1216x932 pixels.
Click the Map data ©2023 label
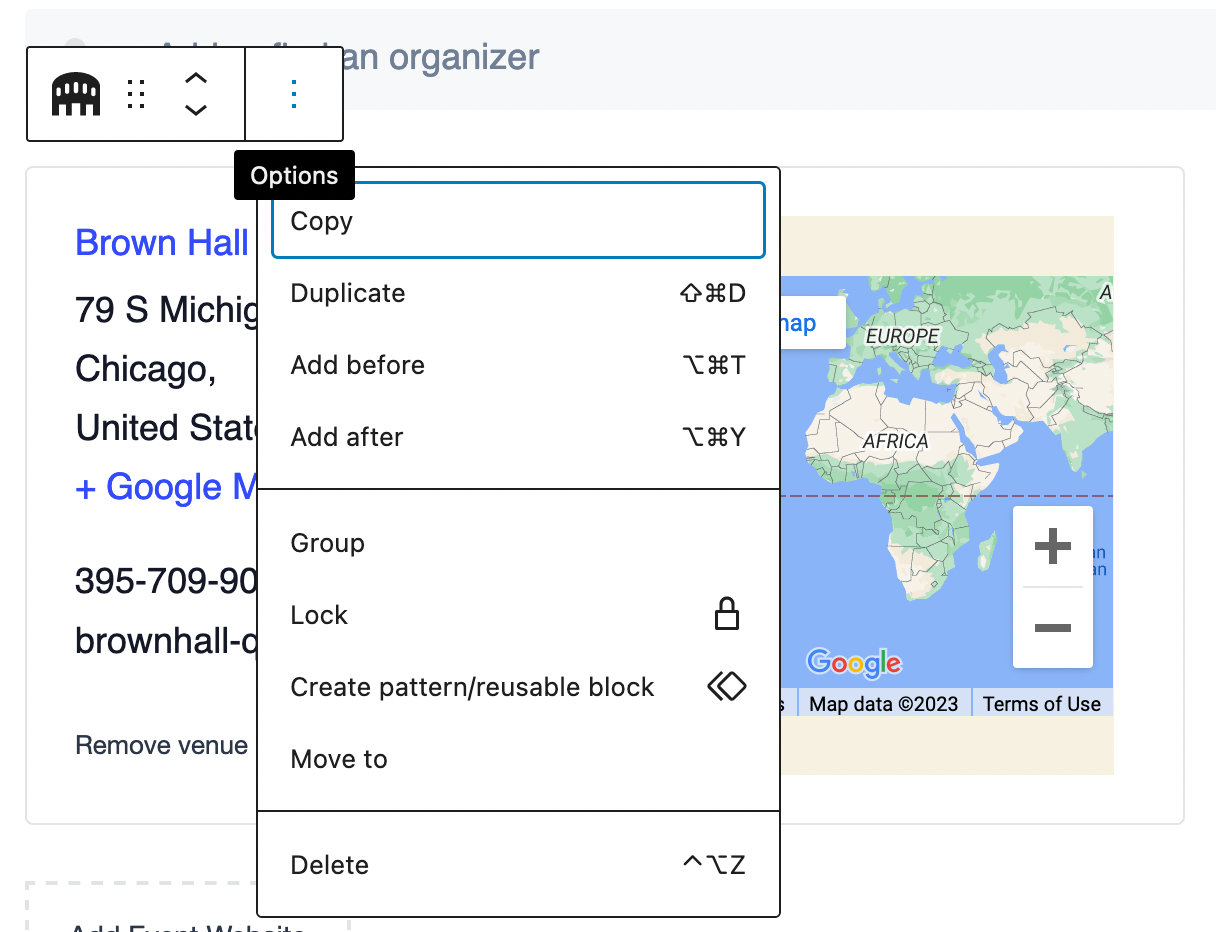pyautogui.click(x=883, y=704)
